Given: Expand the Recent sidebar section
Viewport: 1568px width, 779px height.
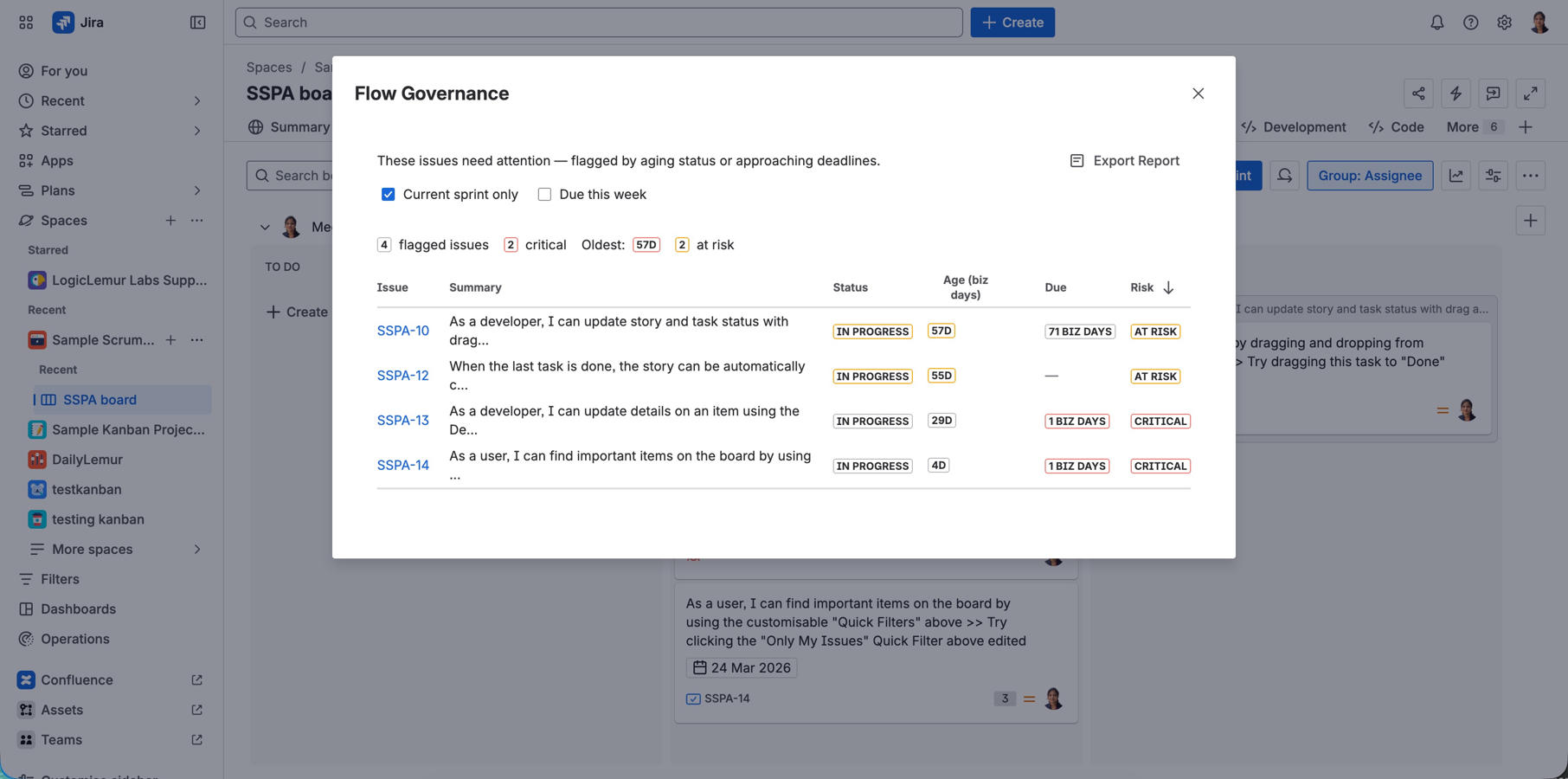Looking at the screenshot, I should click(196, 101).
